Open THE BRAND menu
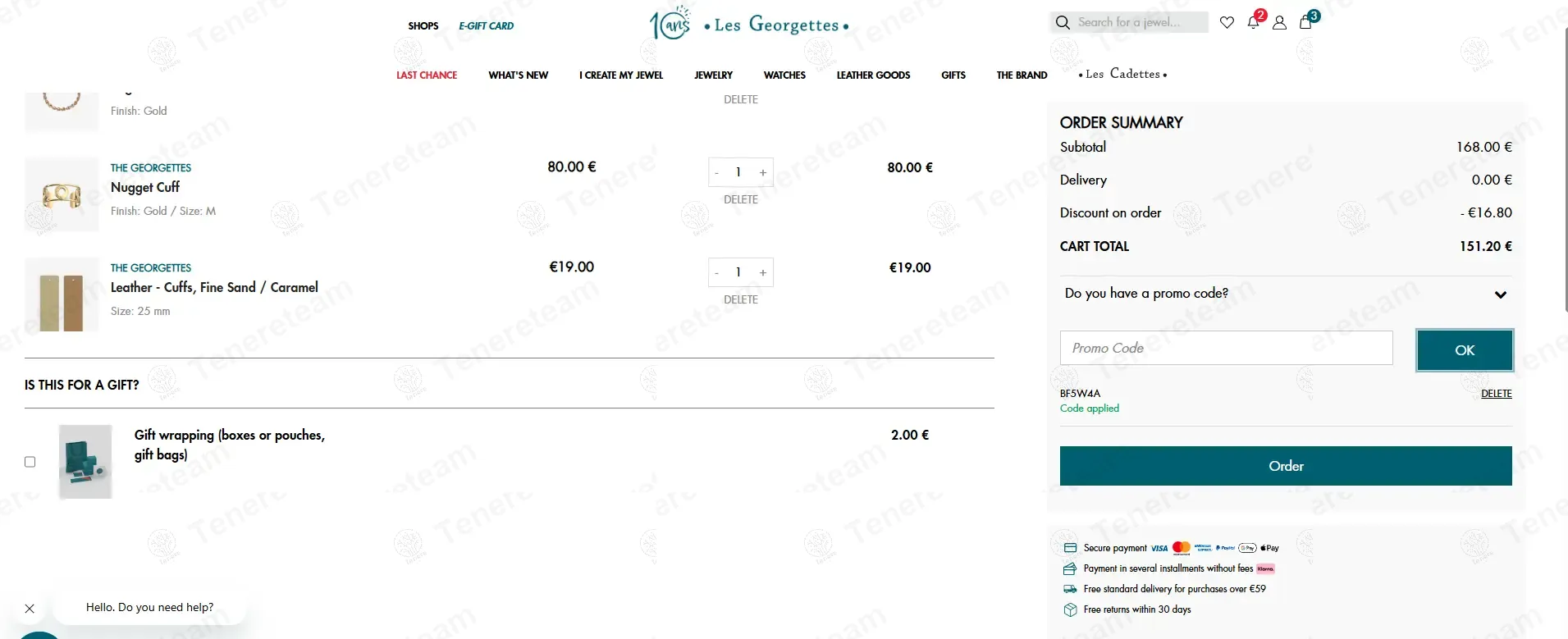 (x=1022, y=75)
